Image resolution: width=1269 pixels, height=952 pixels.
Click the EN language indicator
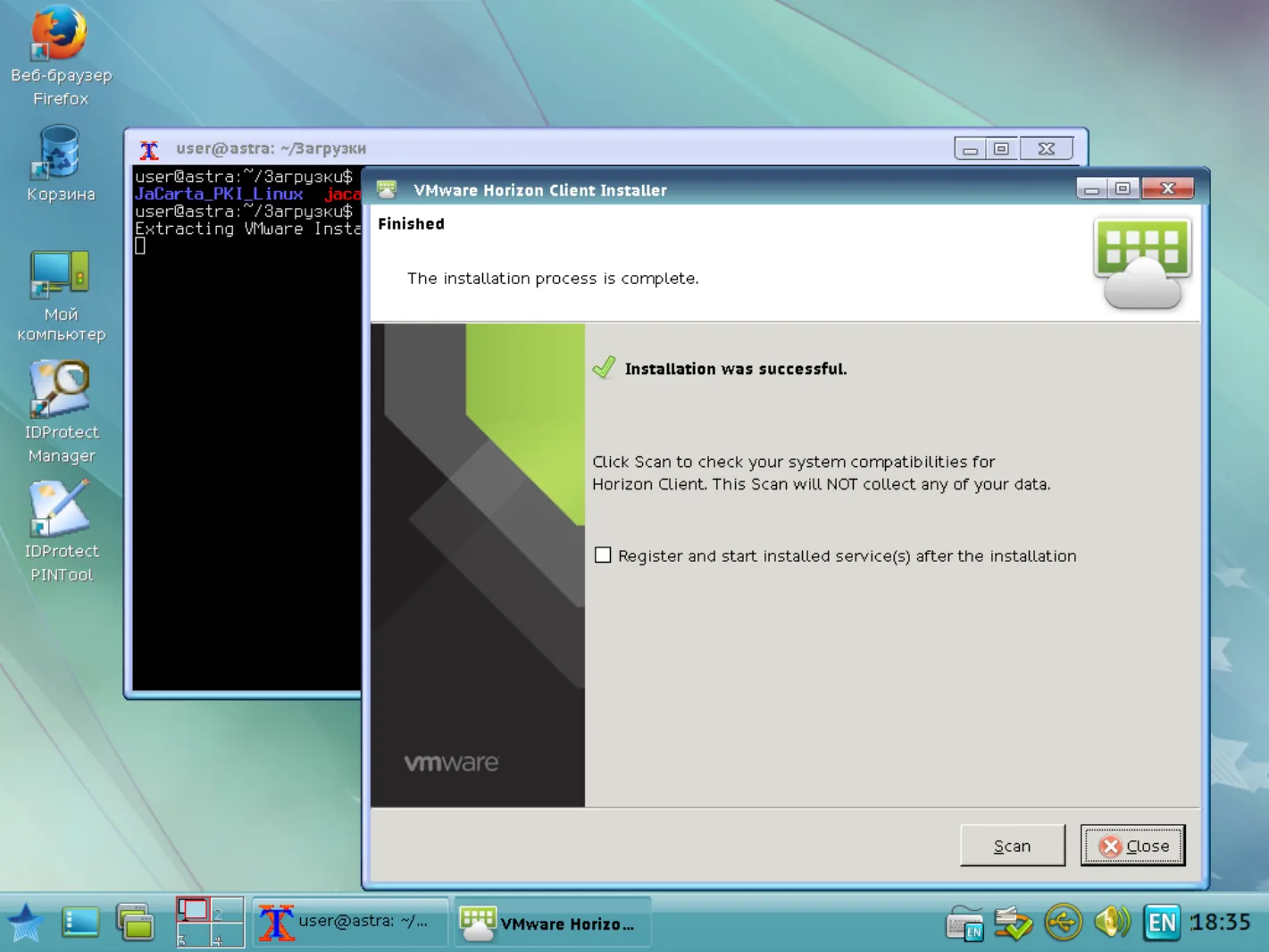tap(1162, 922)
